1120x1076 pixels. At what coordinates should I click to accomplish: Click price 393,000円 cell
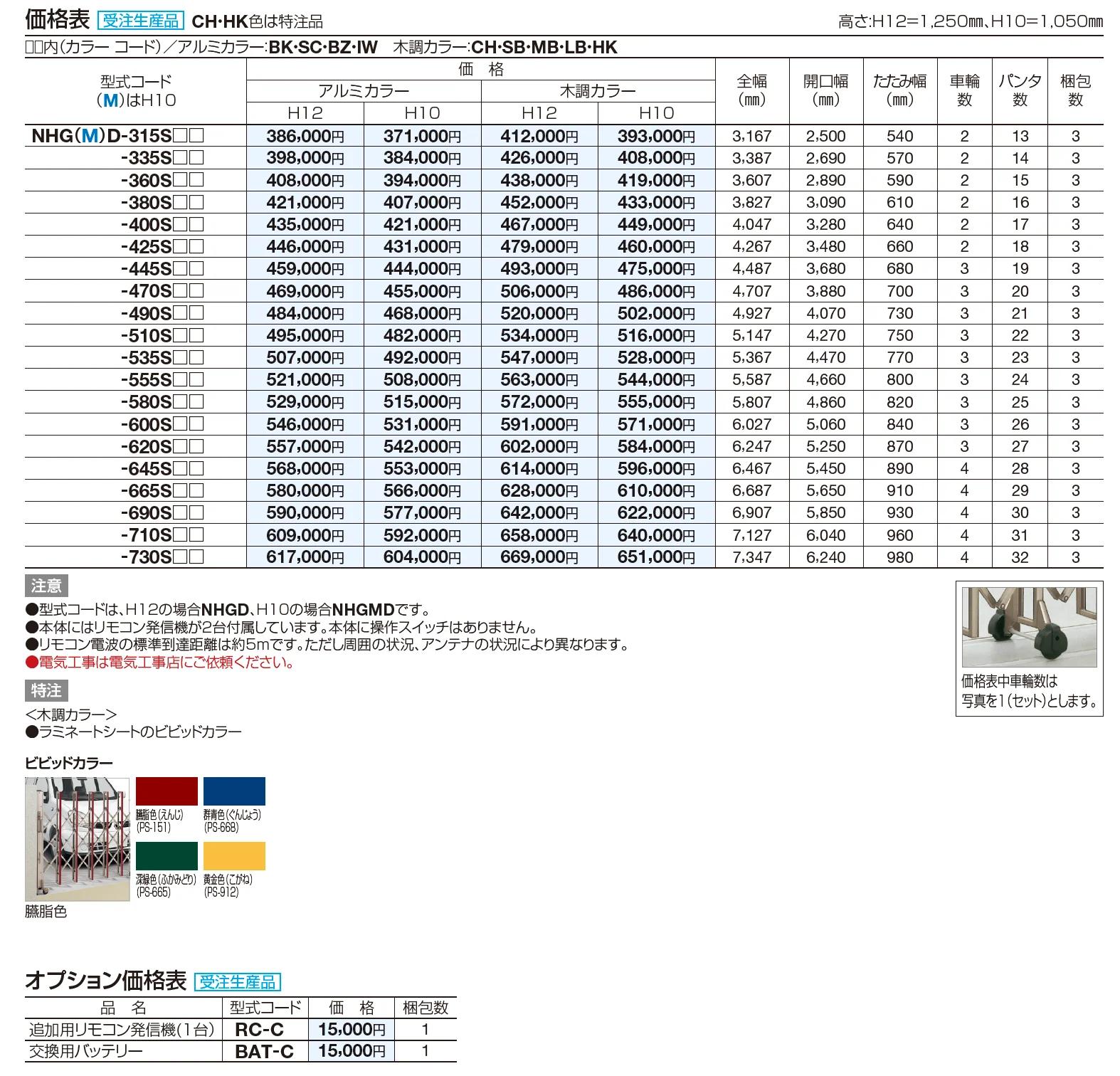(x=656, y=136)
